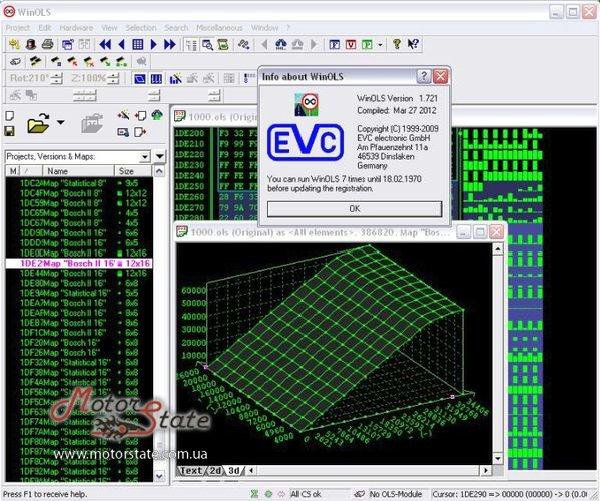Click the rewind double-left arrow icon
Image resolution: width=600 pixels, height=501 pixels.
[x=106, y=44]
